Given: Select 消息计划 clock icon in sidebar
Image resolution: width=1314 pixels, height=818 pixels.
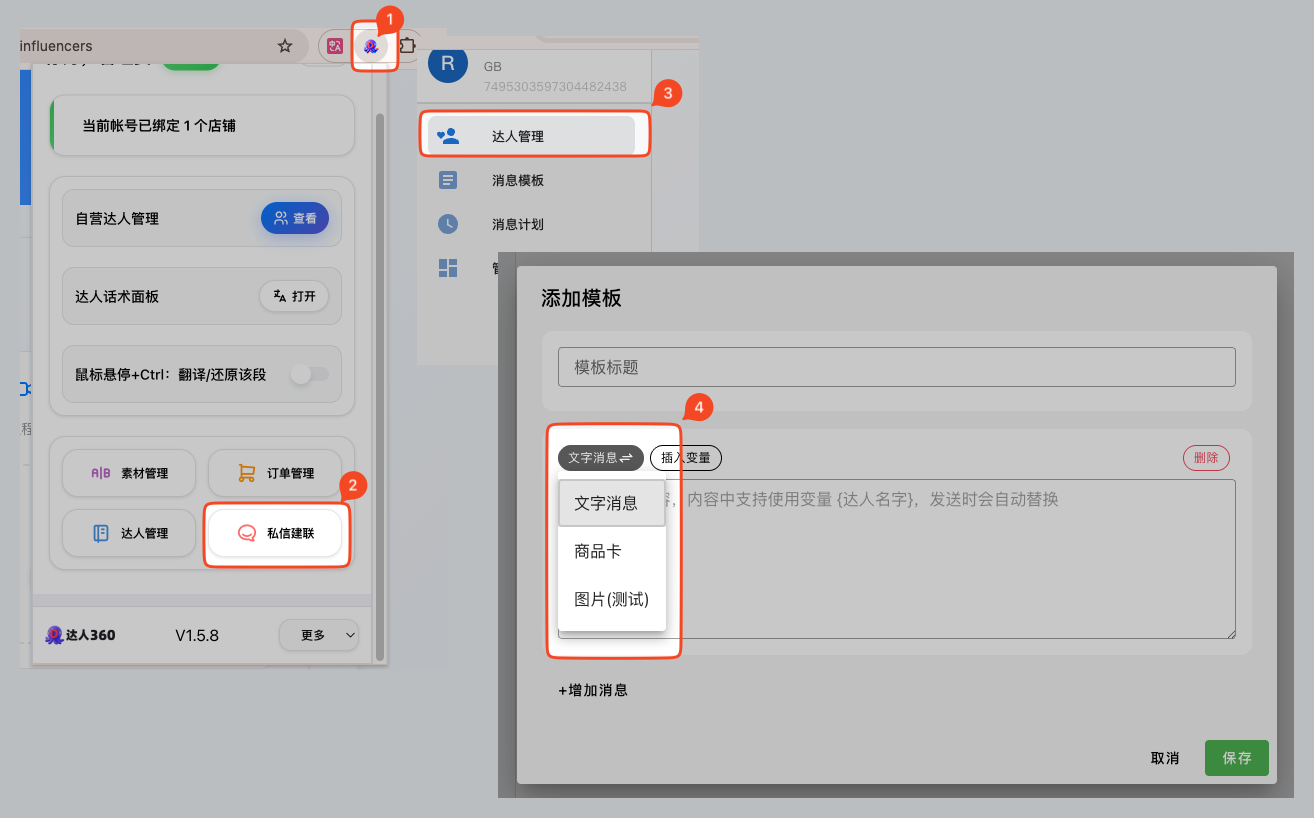Looking at the screenshot, I should pos(448,224).
